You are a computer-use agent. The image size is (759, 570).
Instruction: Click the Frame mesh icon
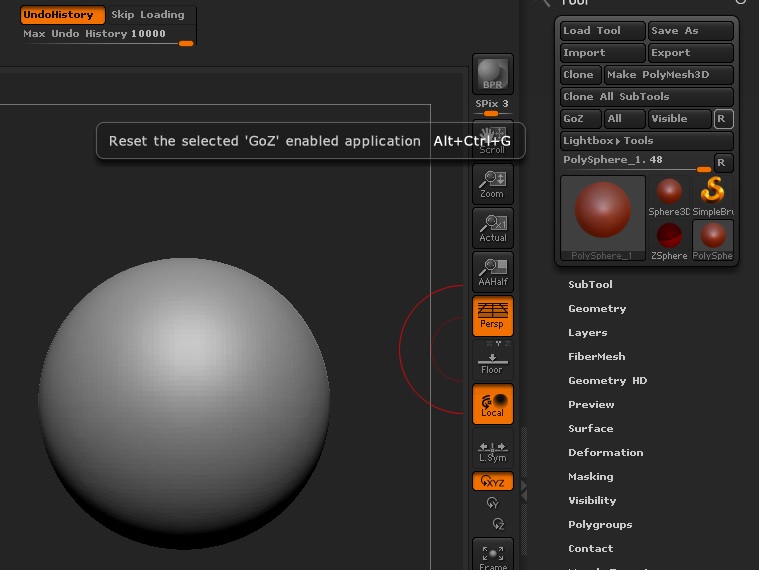[x=492, y=555]
